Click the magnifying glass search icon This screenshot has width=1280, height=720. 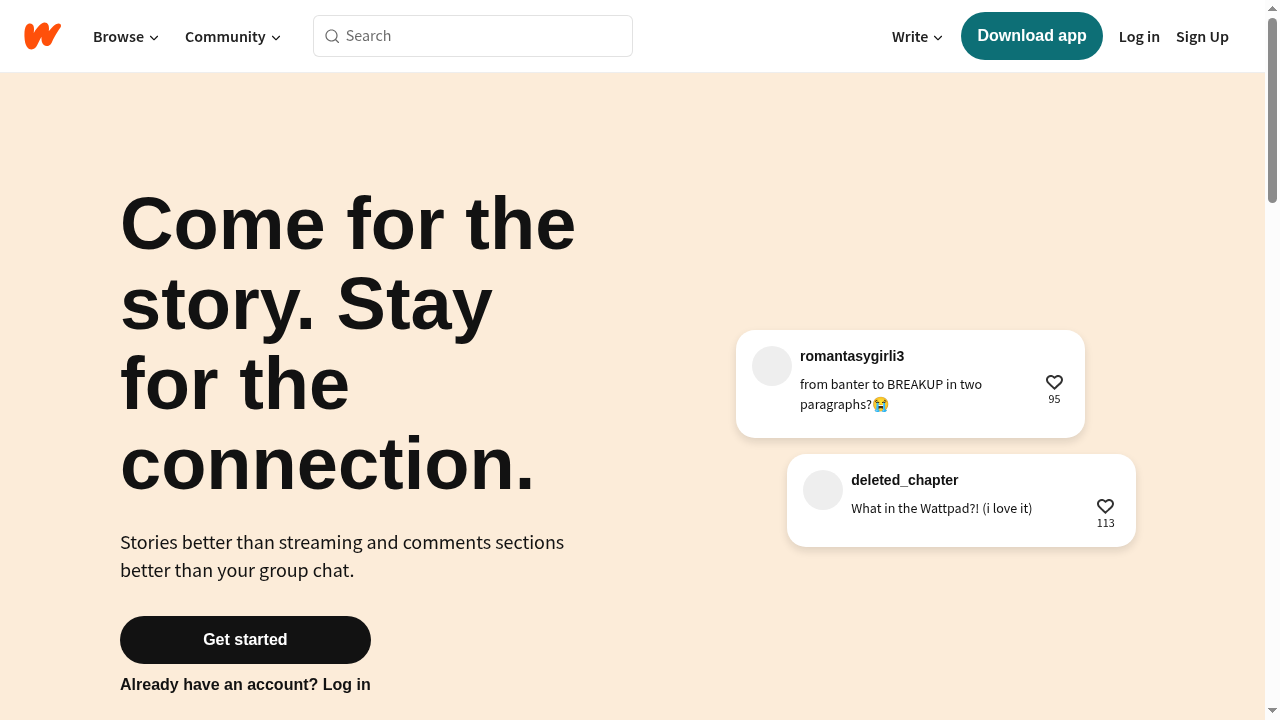pyautogui.click(x=332, y=36)
